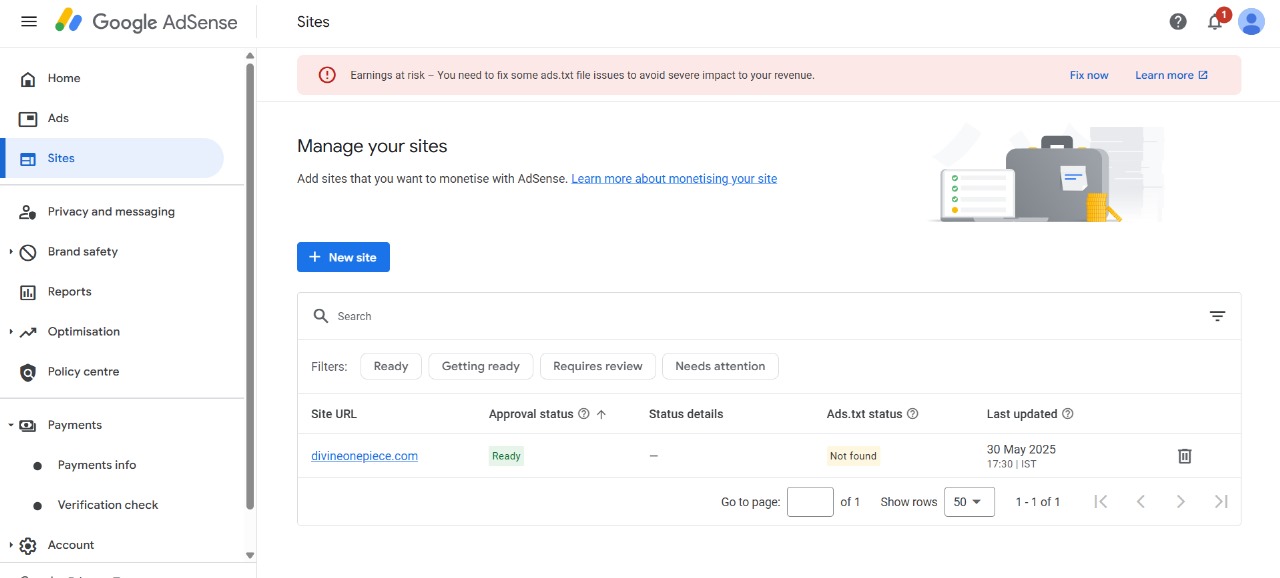Image resolution: width=1280 pixels, height=578 pixels.
Task: Delete divineonepiece.com with trash icon
Action: (1185, 456)
